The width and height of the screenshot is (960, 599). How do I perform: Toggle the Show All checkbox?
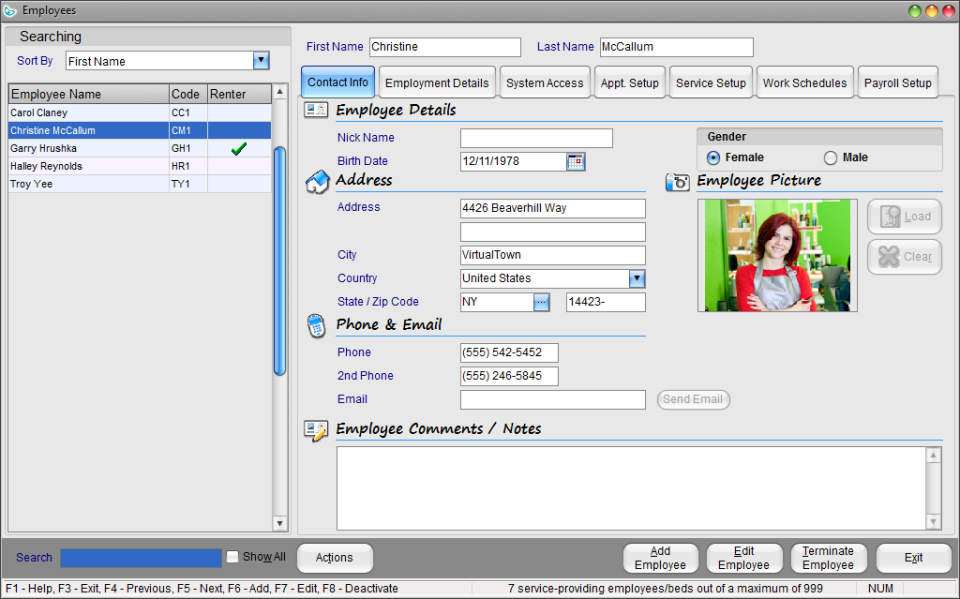click(x=232, y=557)
